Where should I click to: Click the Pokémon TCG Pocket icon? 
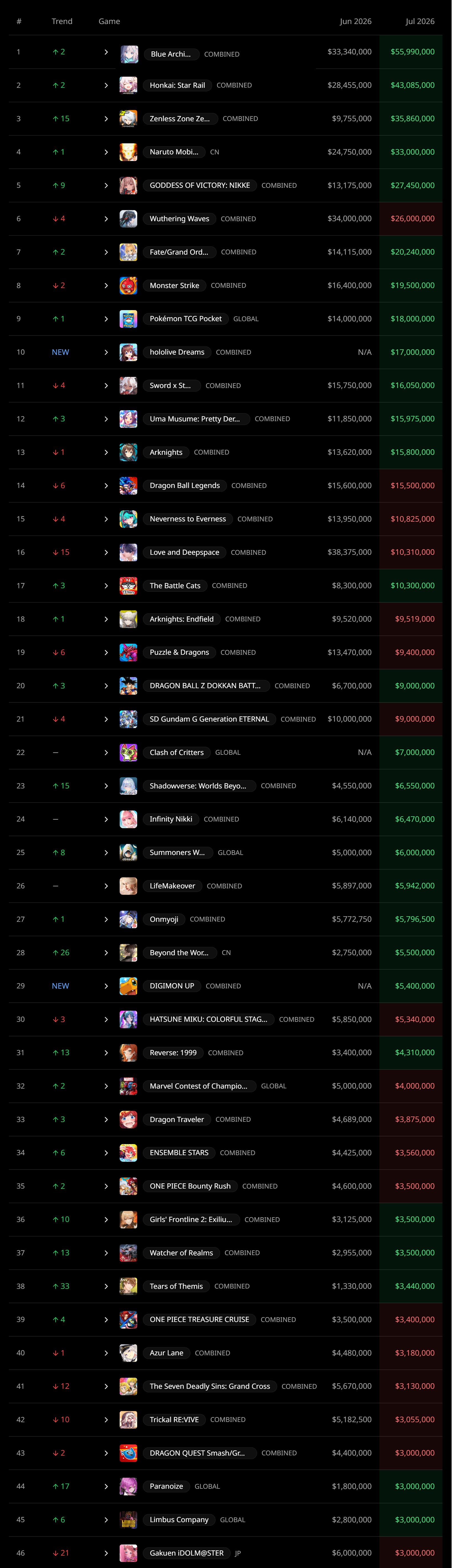tap(129, 319)
